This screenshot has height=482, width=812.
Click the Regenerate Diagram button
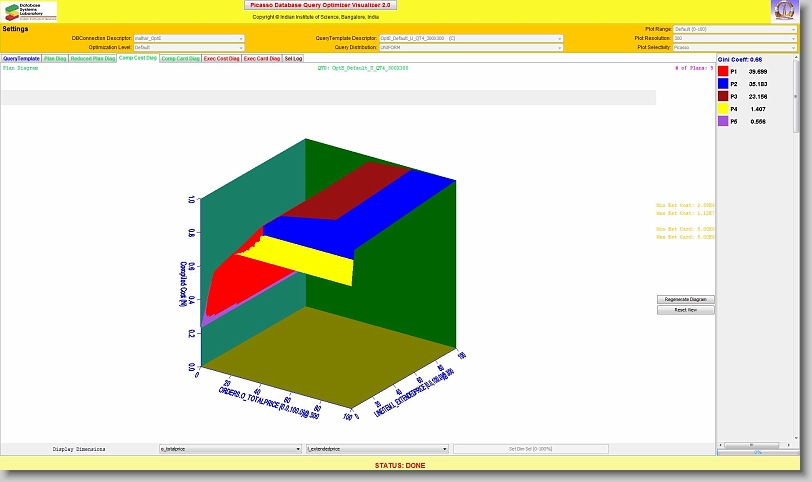tap(685, 299)
